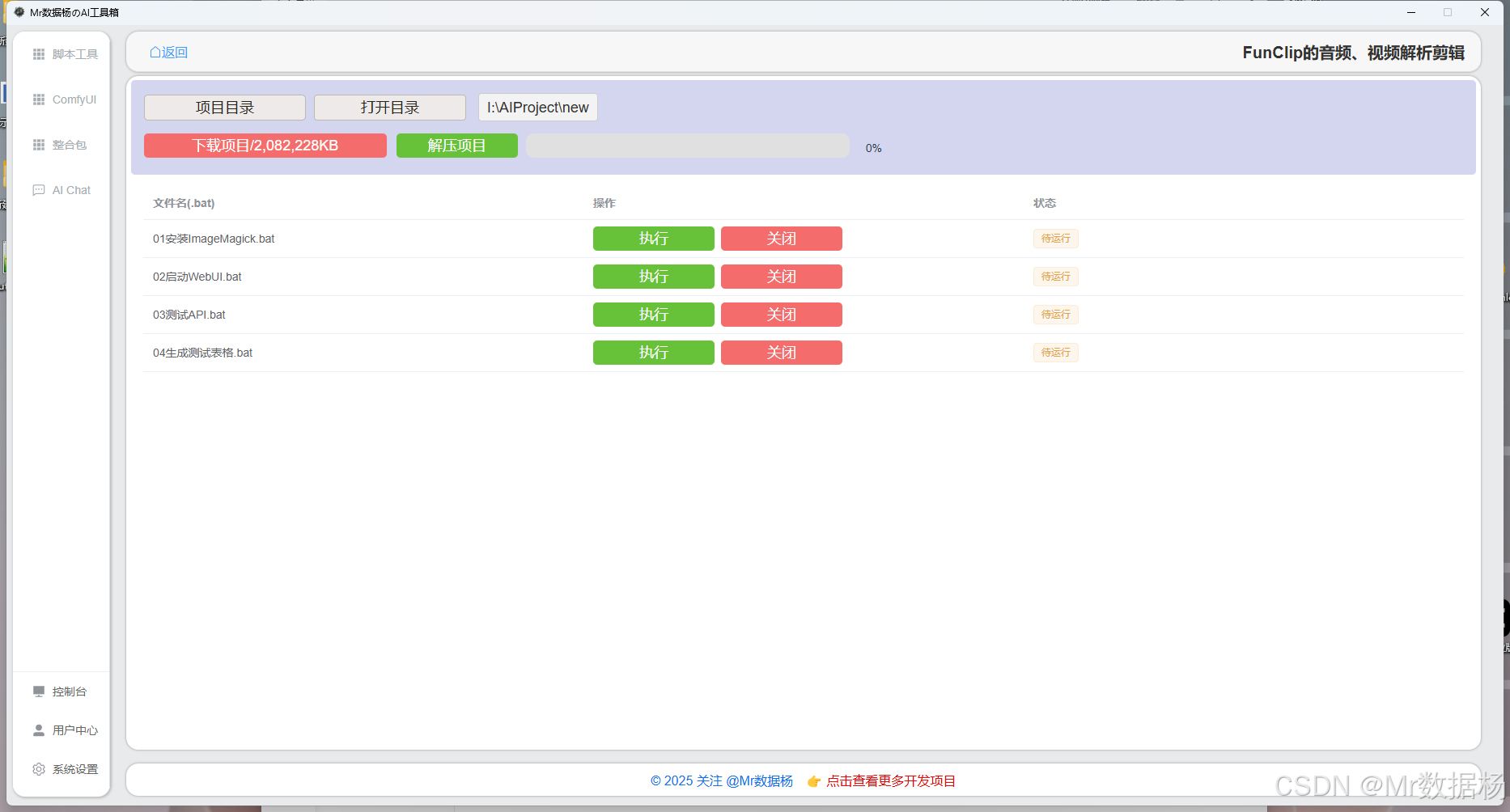
Task: Open the AI Chat menu label
Action: [72, 190]
